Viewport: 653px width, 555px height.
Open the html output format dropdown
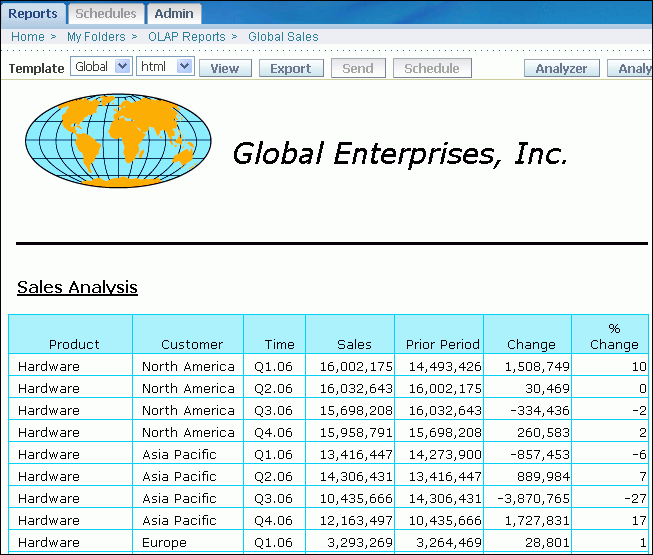pyautogui.click(x=165, y=67)
